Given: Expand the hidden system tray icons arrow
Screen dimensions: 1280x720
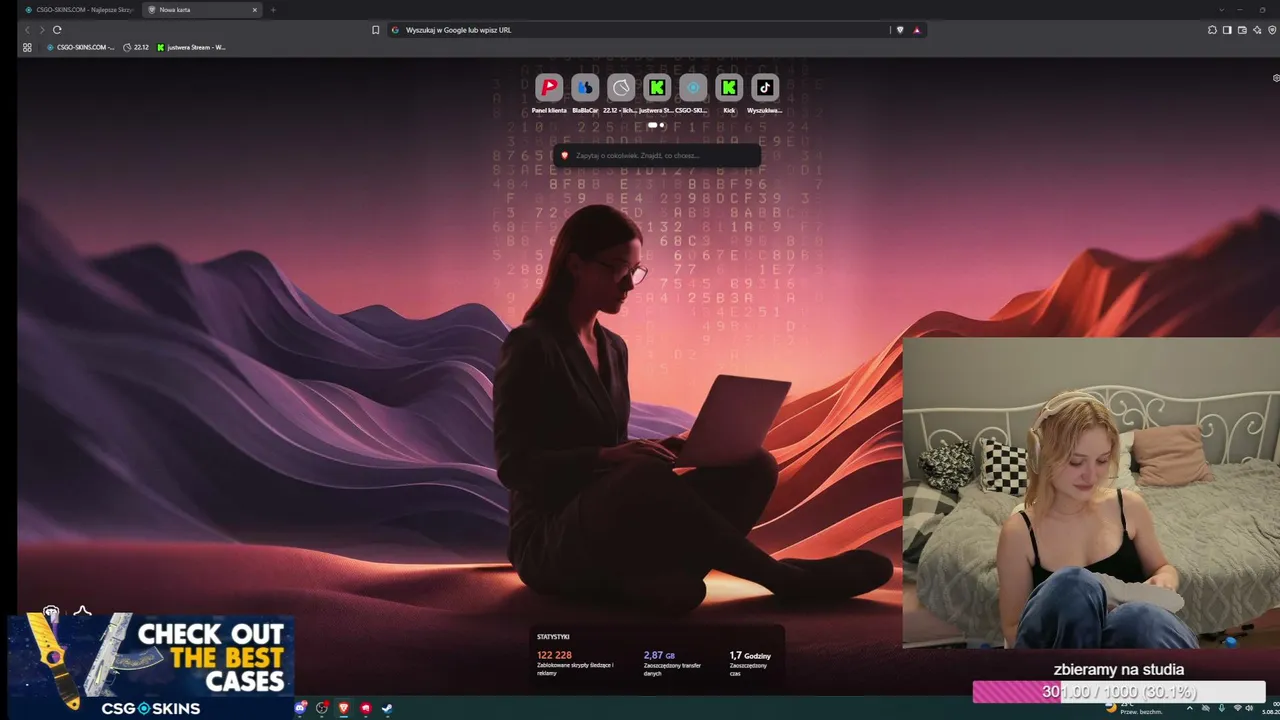Looking at the screenshot, I should 1189,708.
